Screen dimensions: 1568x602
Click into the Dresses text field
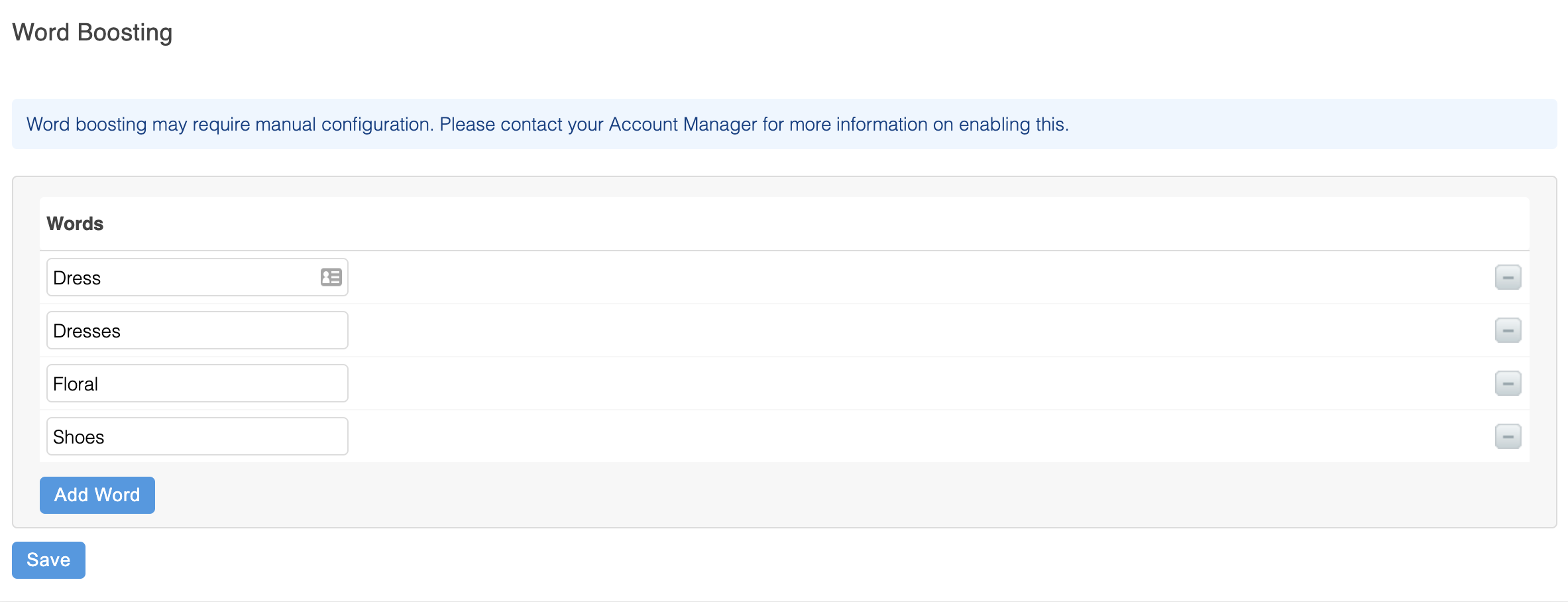click(x=197, y=330)
